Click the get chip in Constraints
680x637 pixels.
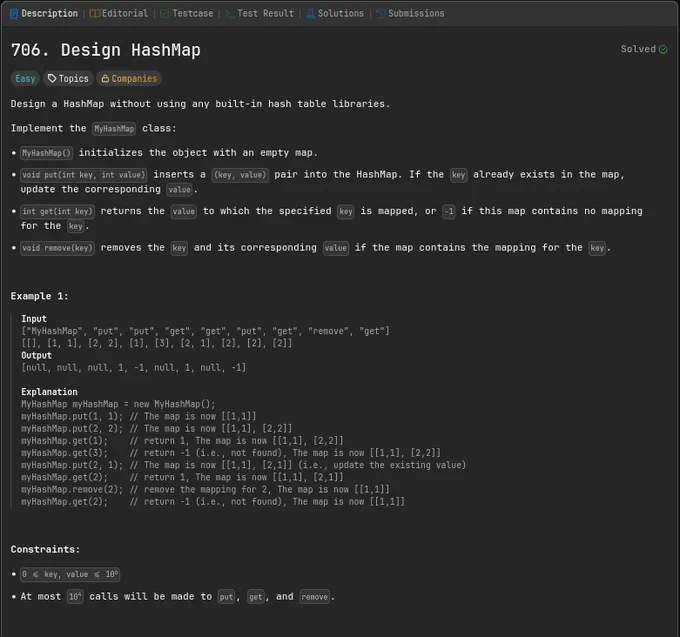point(255,597)
